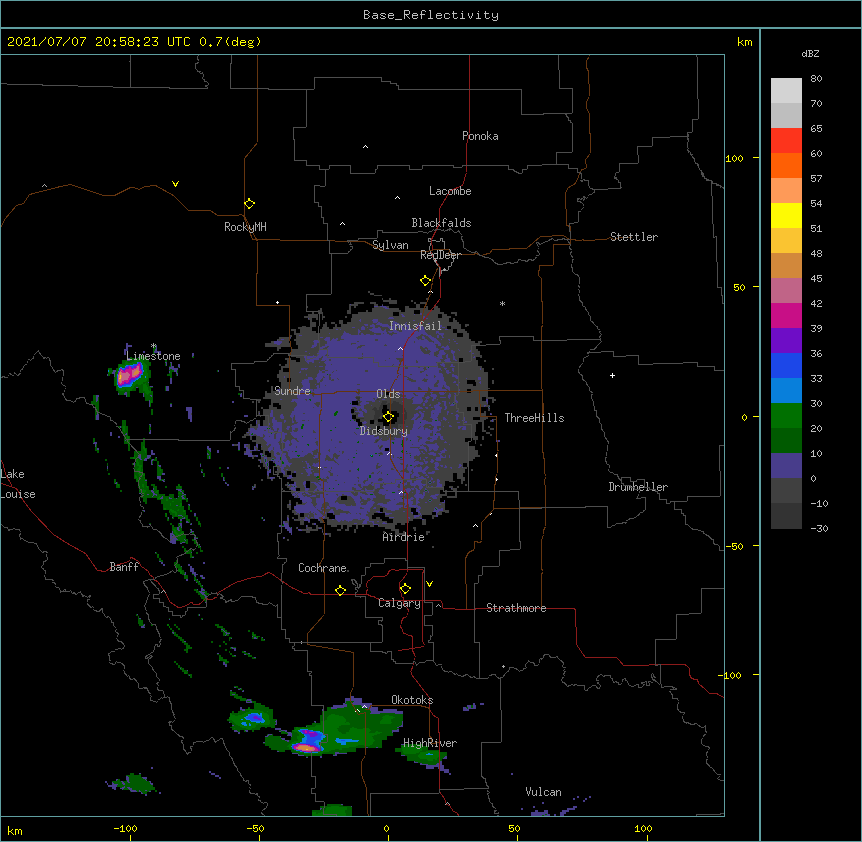
Task: Click the Lacombe city label
Action: [x=450, y=191]
